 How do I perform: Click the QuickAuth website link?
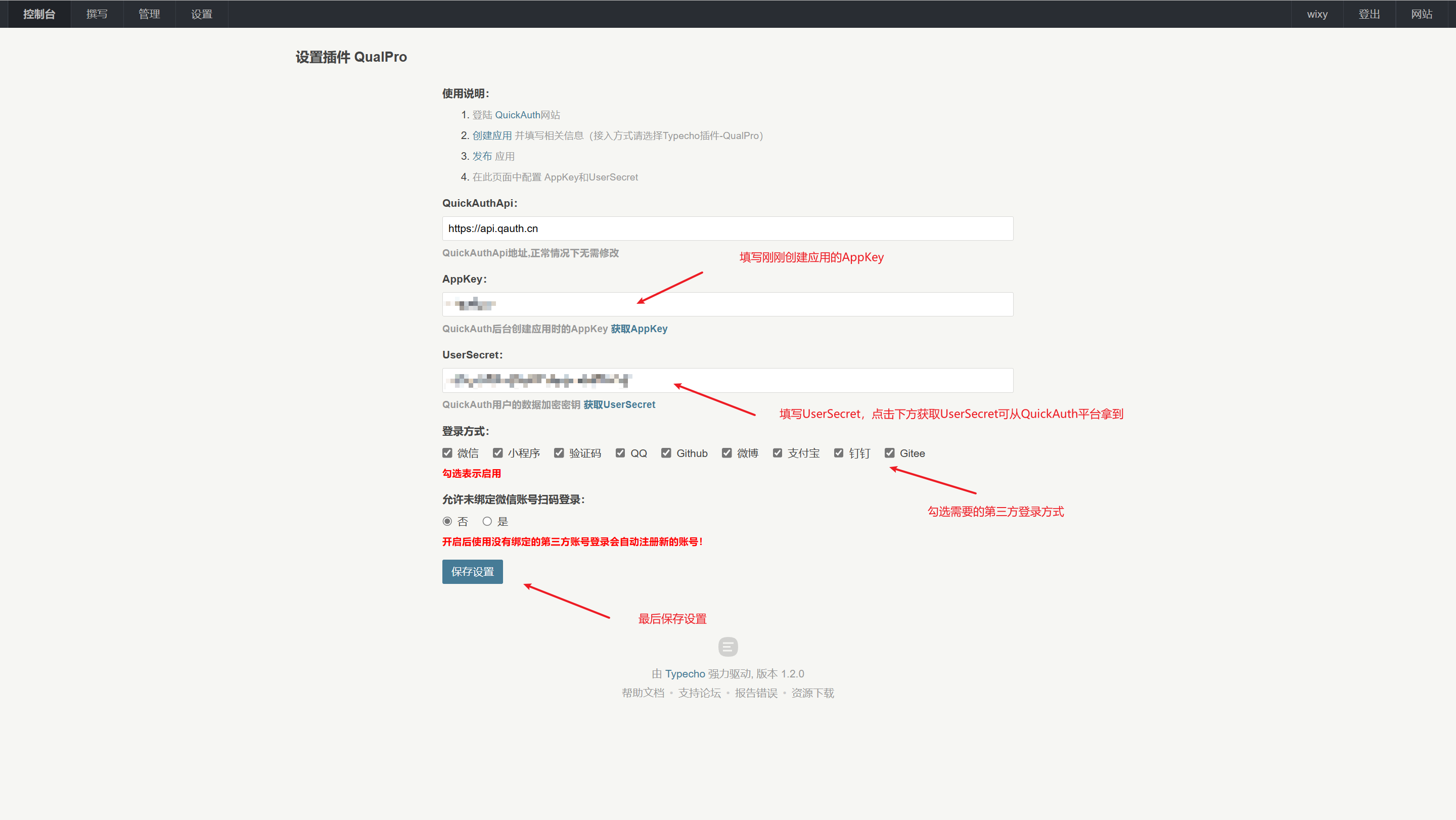[517, 115]
